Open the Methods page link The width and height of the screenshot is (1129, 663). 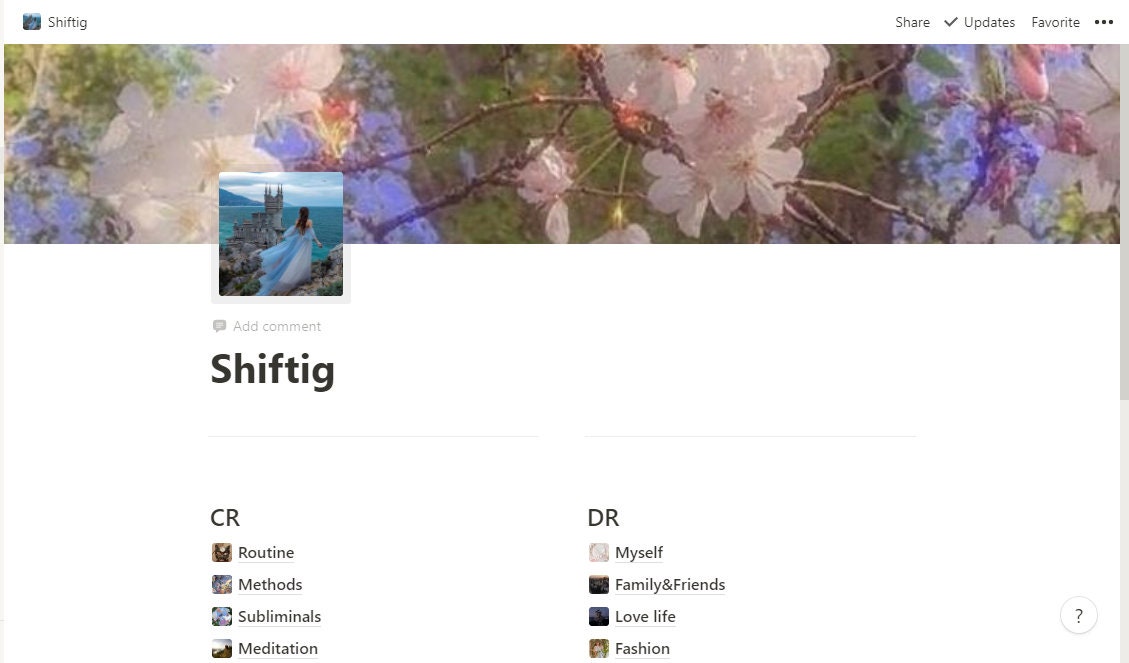point(270,585)
